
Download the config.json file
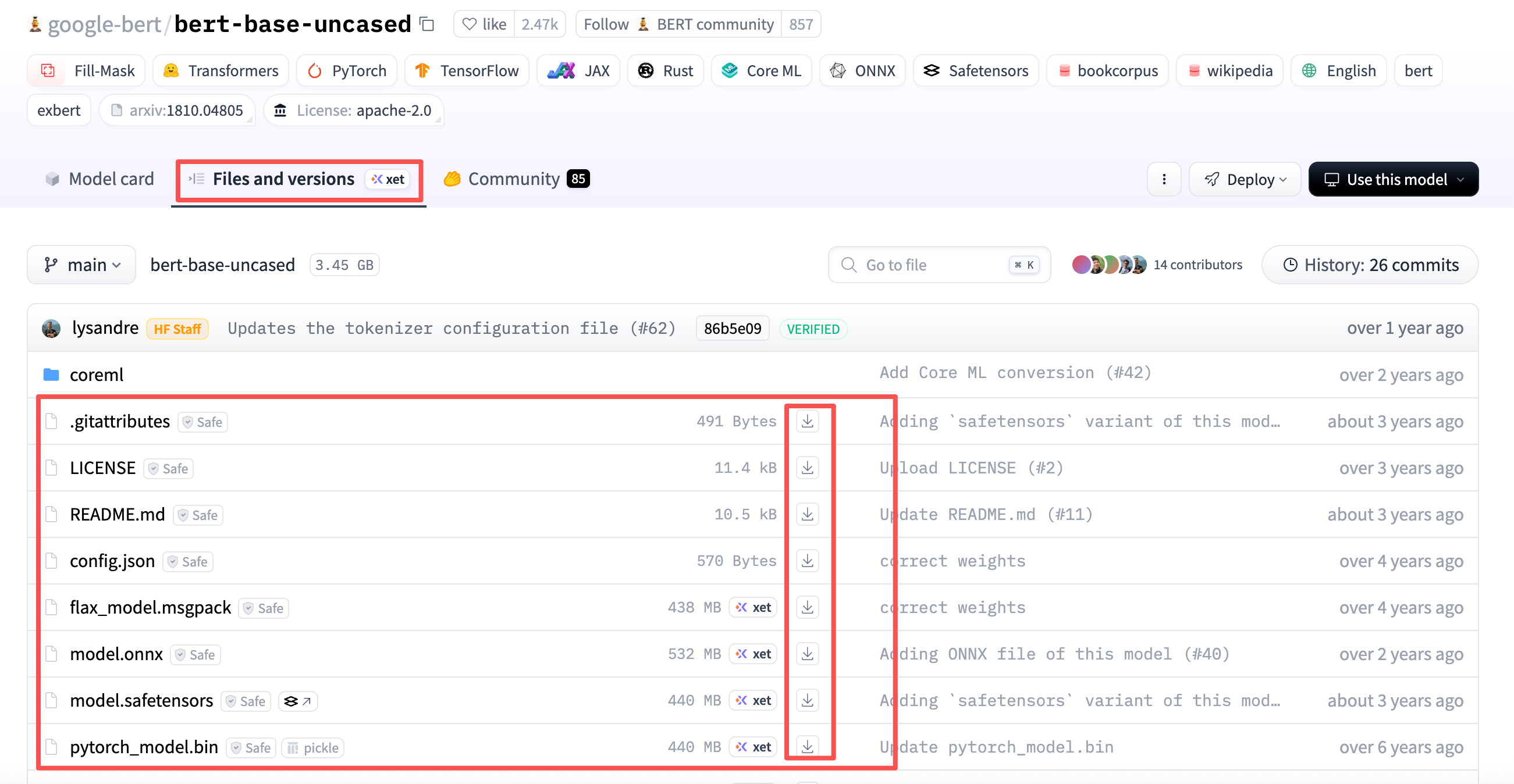pos(808,561)
